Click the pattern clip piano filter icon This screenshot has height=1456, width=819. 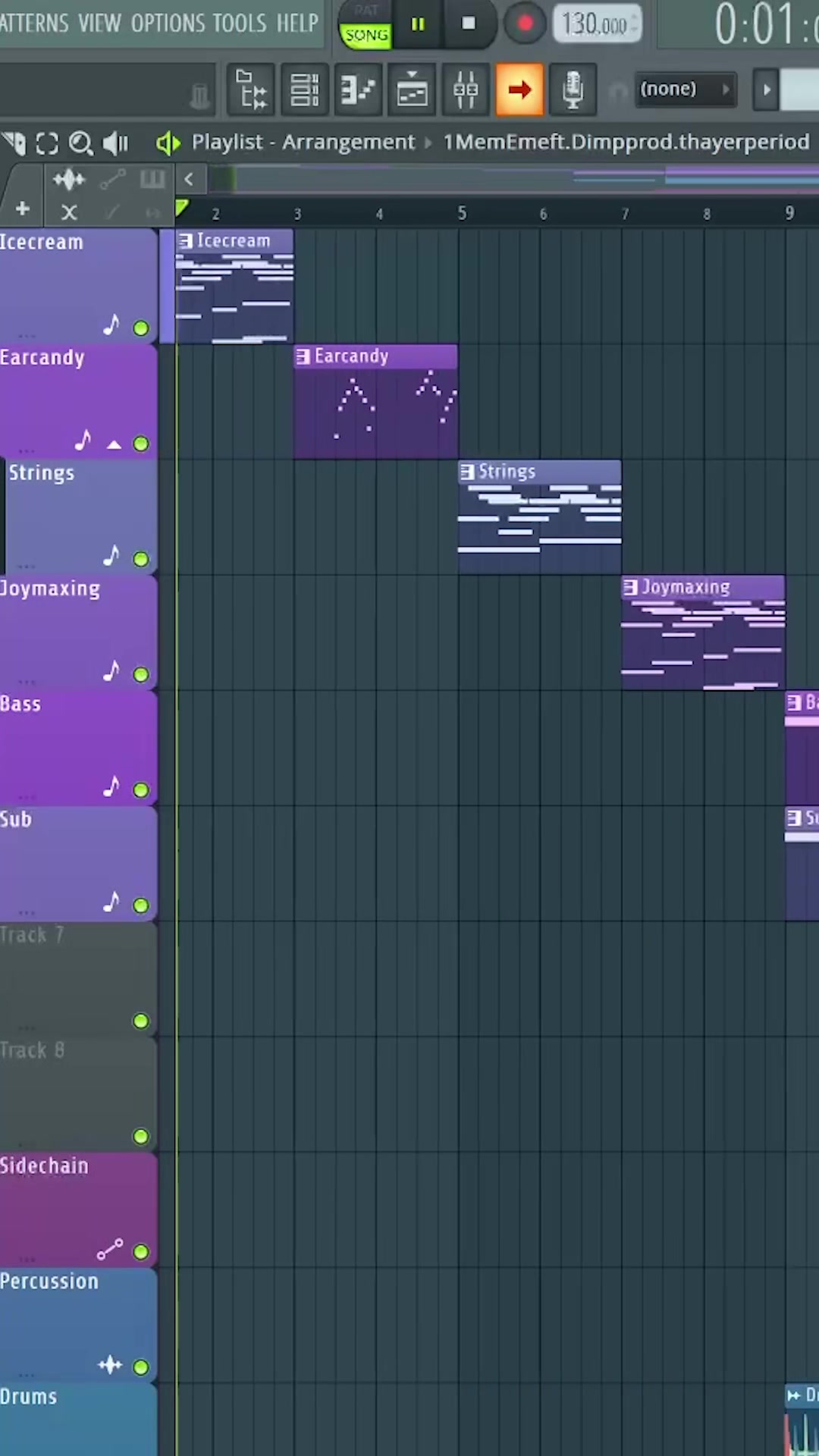[x=152, y=180]
